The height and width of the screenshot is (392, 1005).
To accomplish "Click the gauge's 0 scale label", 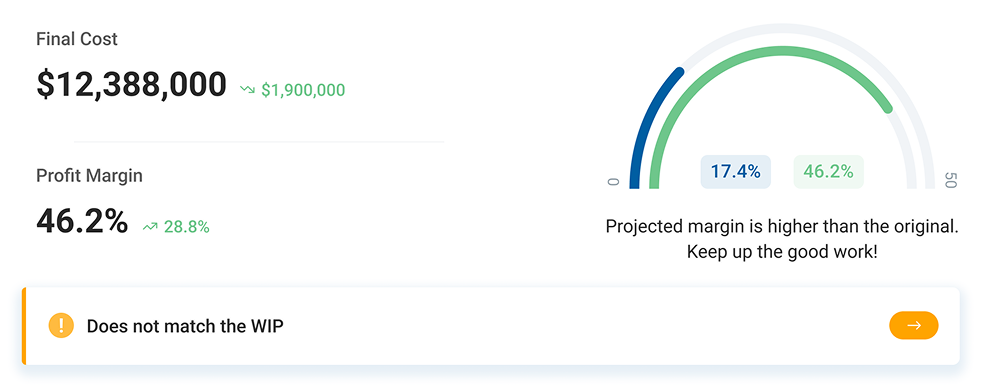I will click(x=613, y=182).
